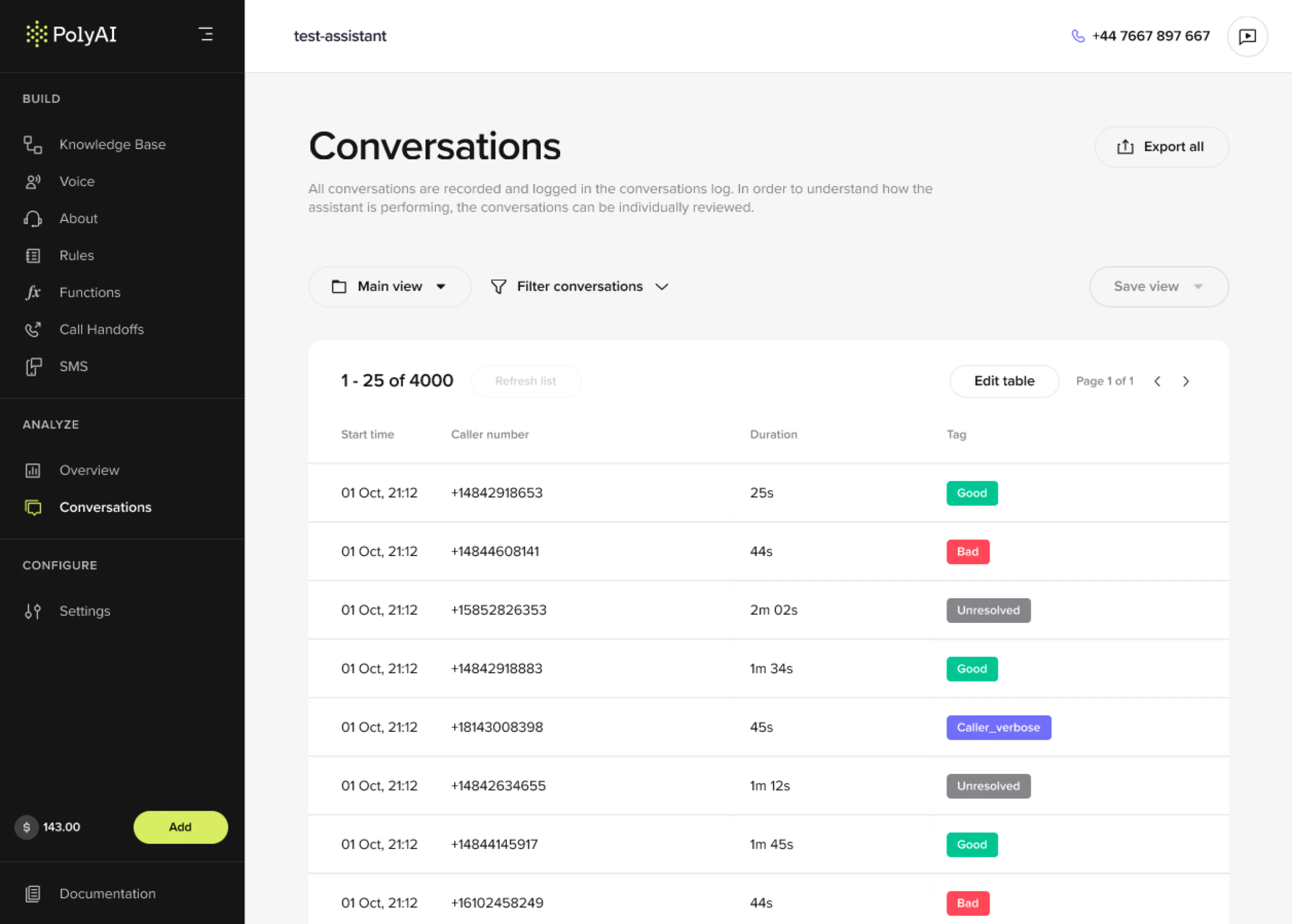1292x924 pixels.
Task: Switch to Overview in Analyze
Action: click(x=89, y=471)
